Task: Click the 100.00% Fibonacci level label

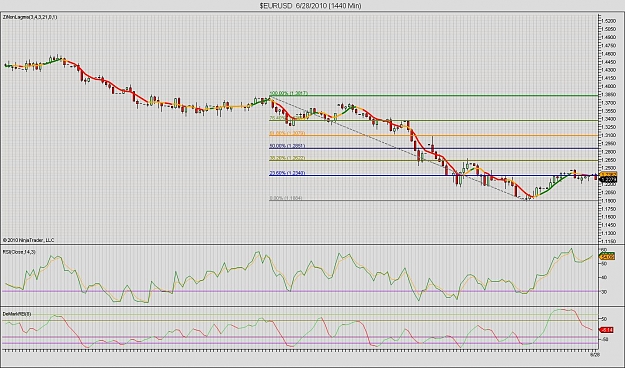Action: [x=289, y=93]
